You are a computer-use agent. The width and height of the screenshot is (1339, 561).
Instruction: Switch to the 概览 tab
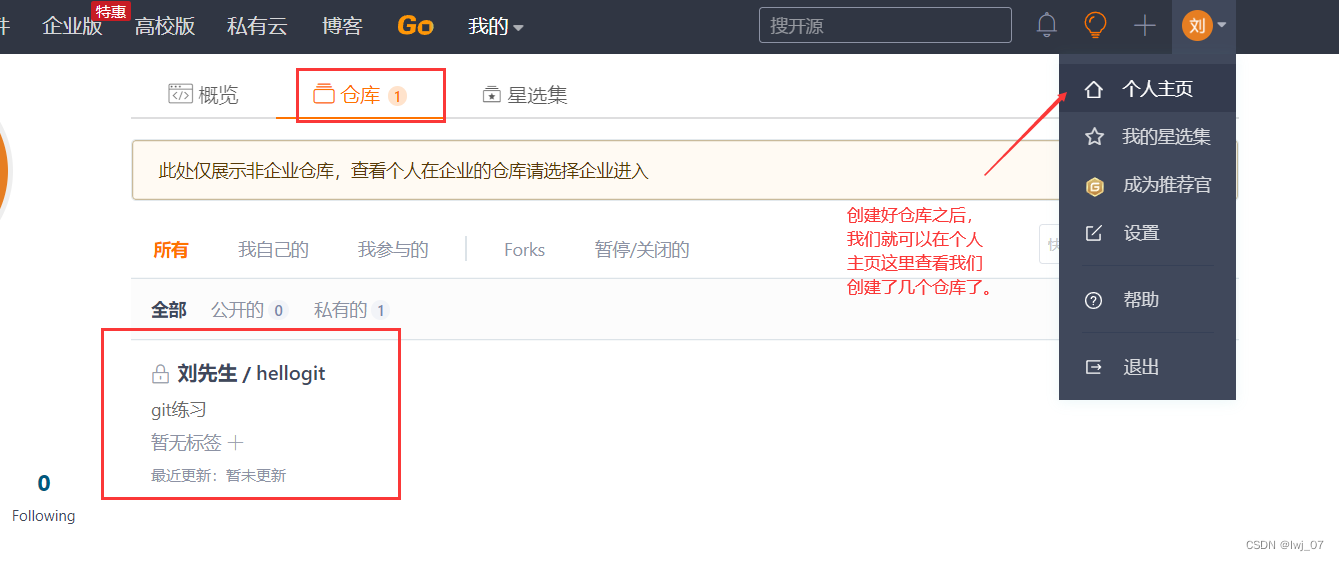204,95
